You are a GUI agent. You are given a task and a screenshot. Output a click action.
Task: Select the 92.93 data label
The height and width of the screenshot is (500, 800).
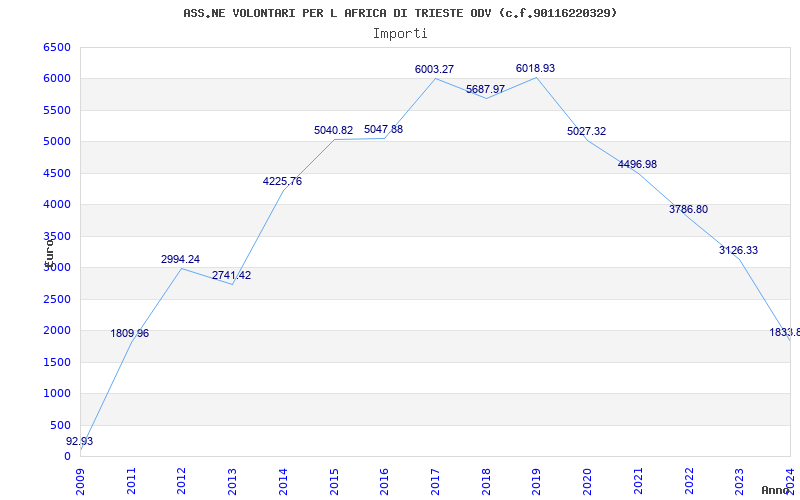point(80,441)
